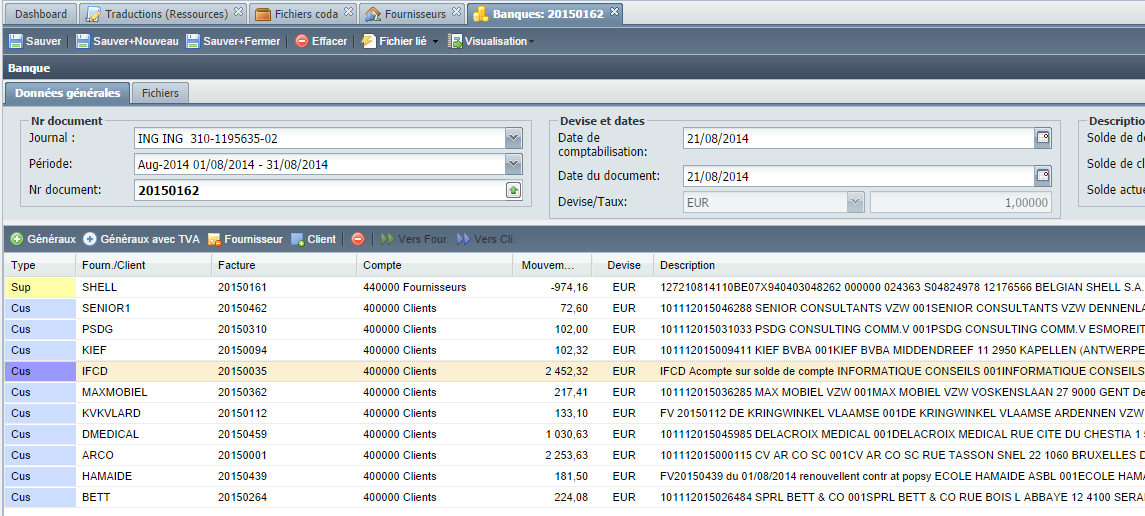Close the Fichiers coda tab

[348, 11]
